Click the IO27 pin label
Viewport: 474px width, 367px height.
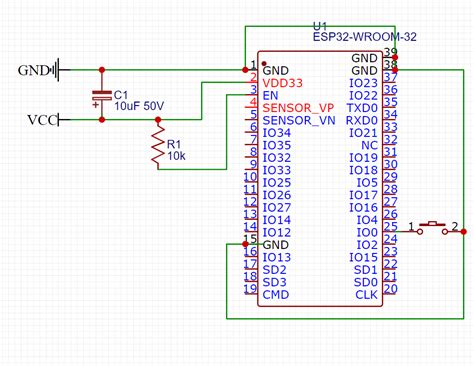click(x=277, y=208)
